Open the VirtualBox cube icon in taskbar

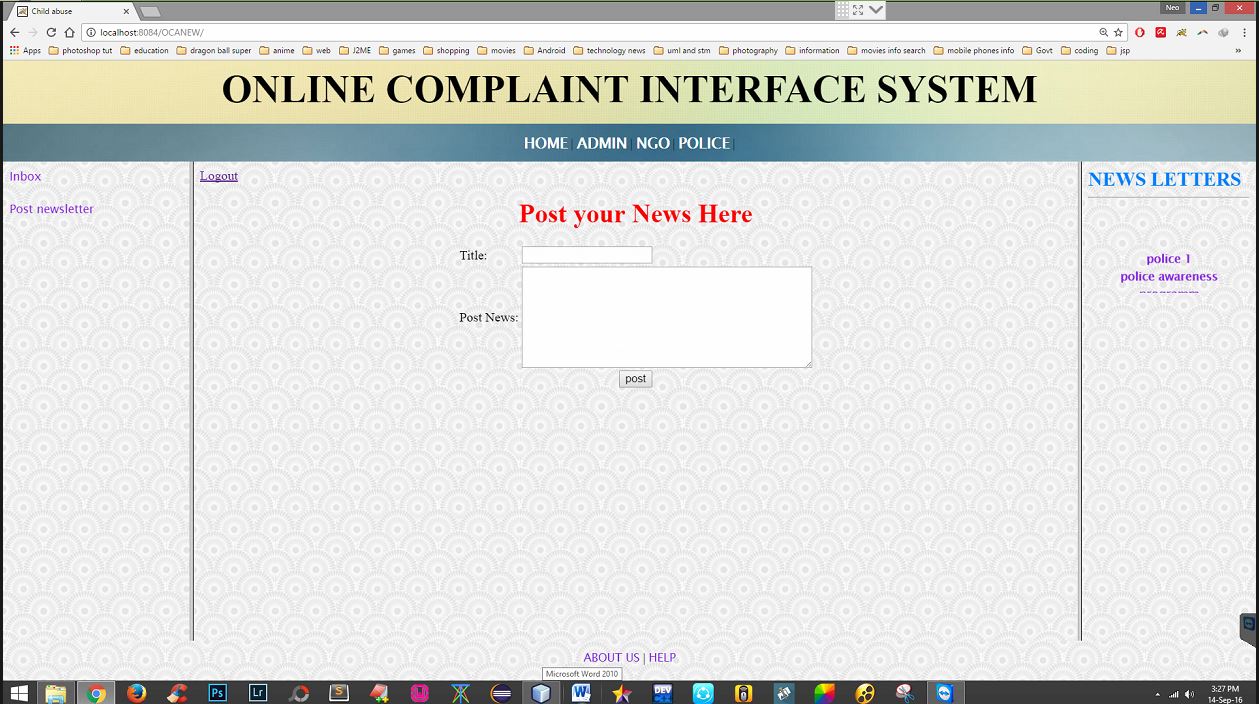click(x=541, y=692)
